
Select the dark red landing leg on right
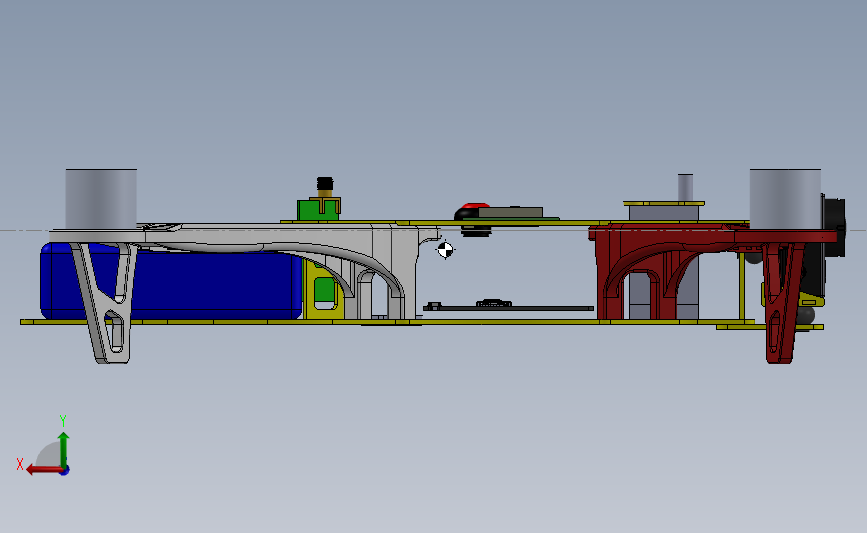pos(781,303)
